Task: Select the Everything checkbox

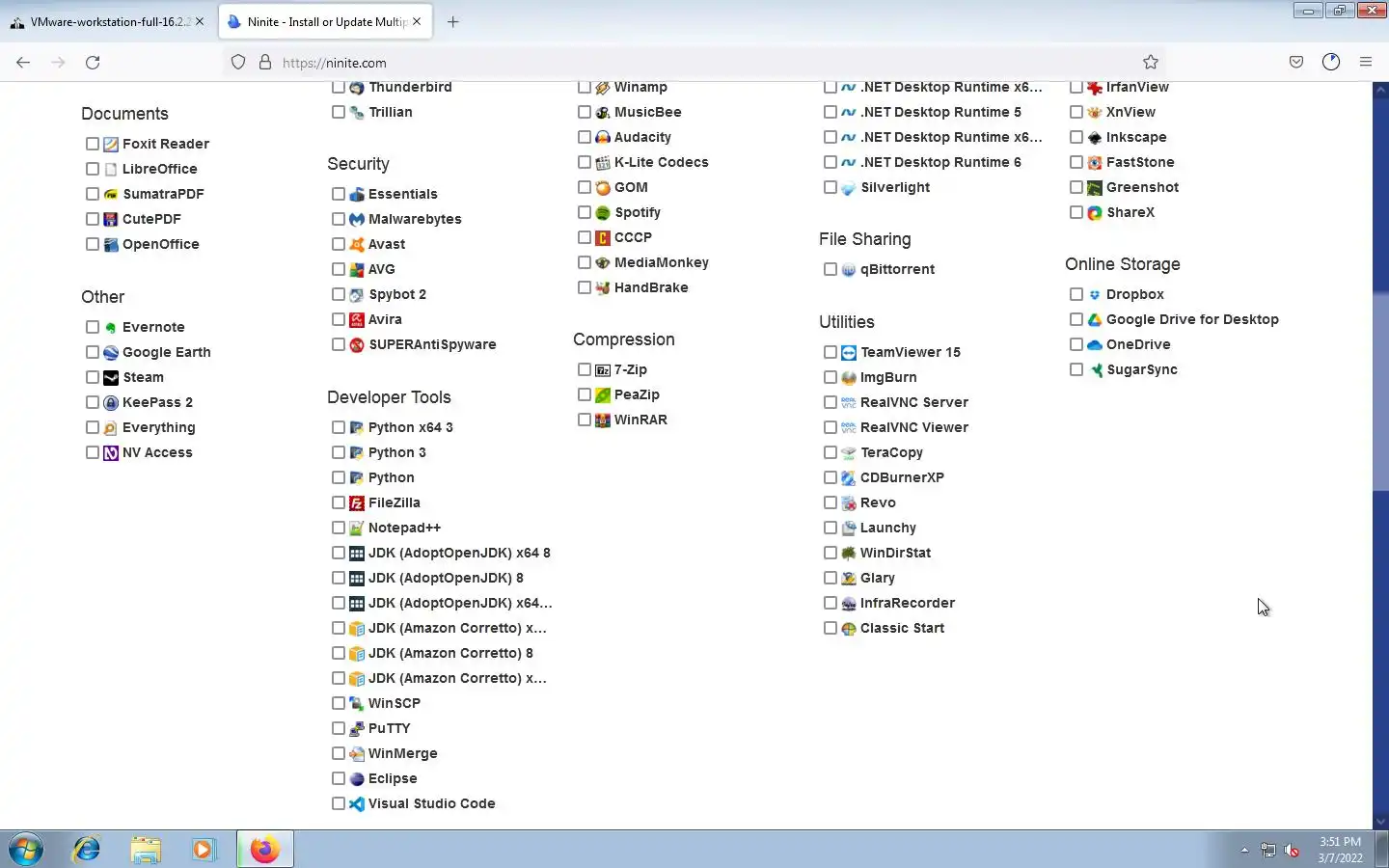Action: pyautogui.click(x=93, y=427)
